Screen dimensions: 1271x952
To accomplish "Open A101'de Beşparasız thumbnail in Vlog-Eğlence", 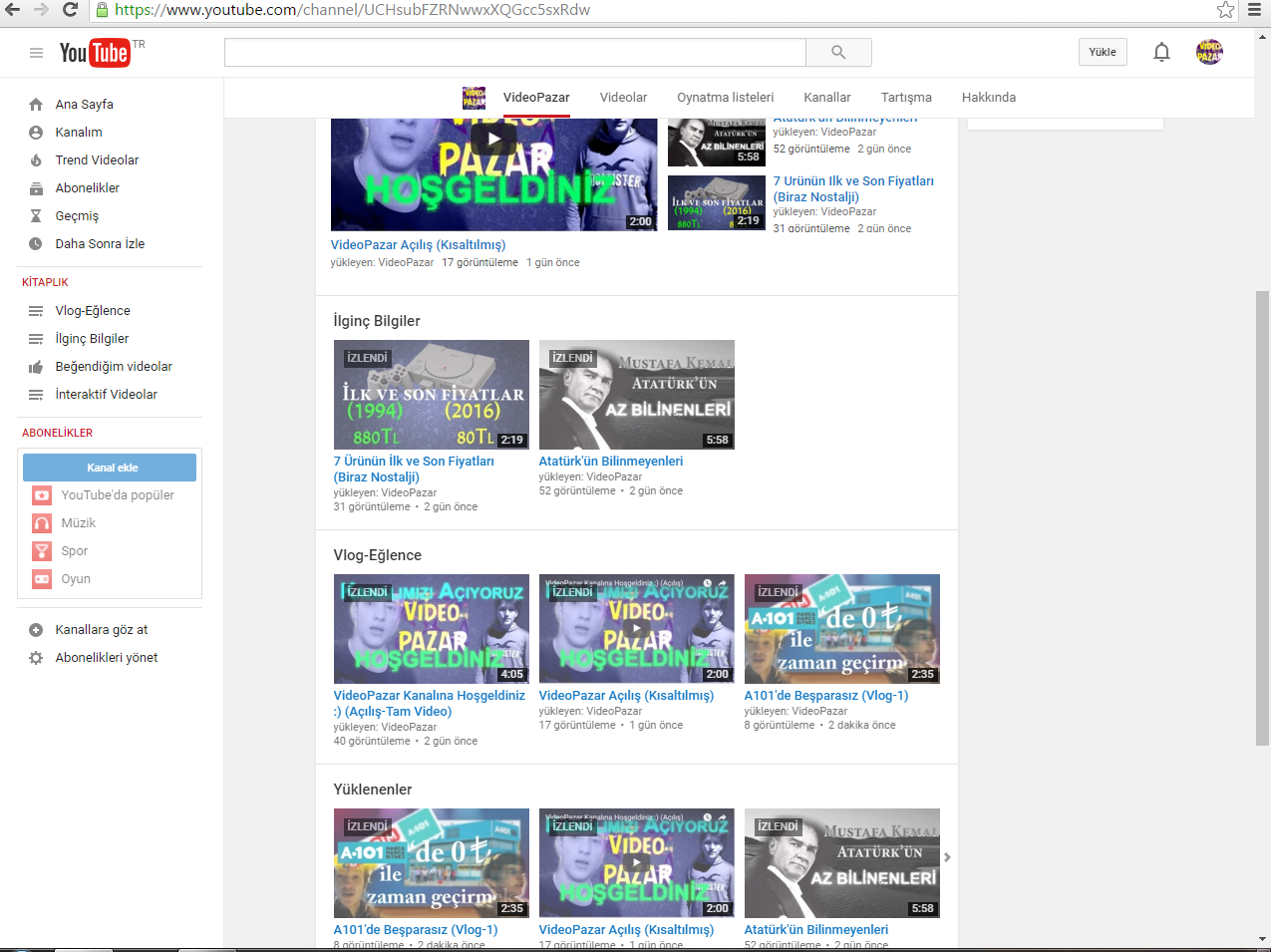I will pyautogui.click(x=841, y=628).
